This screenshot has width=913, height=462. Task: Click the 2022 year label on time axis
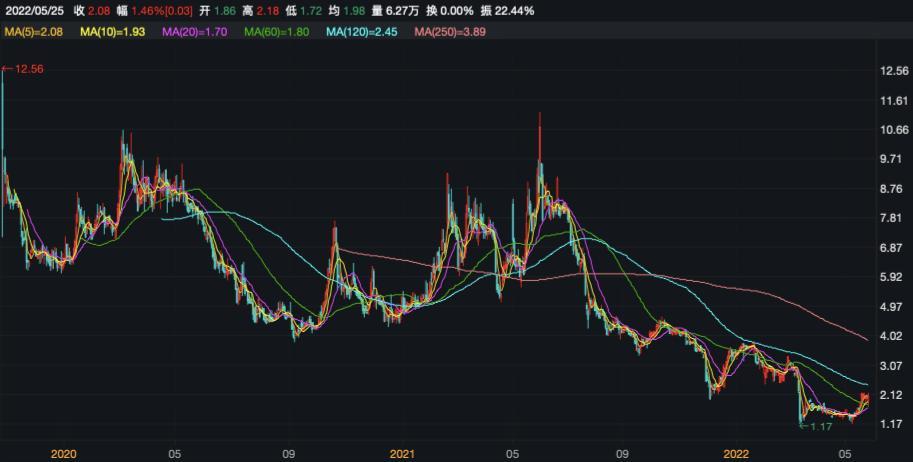[x=736, y=453]
